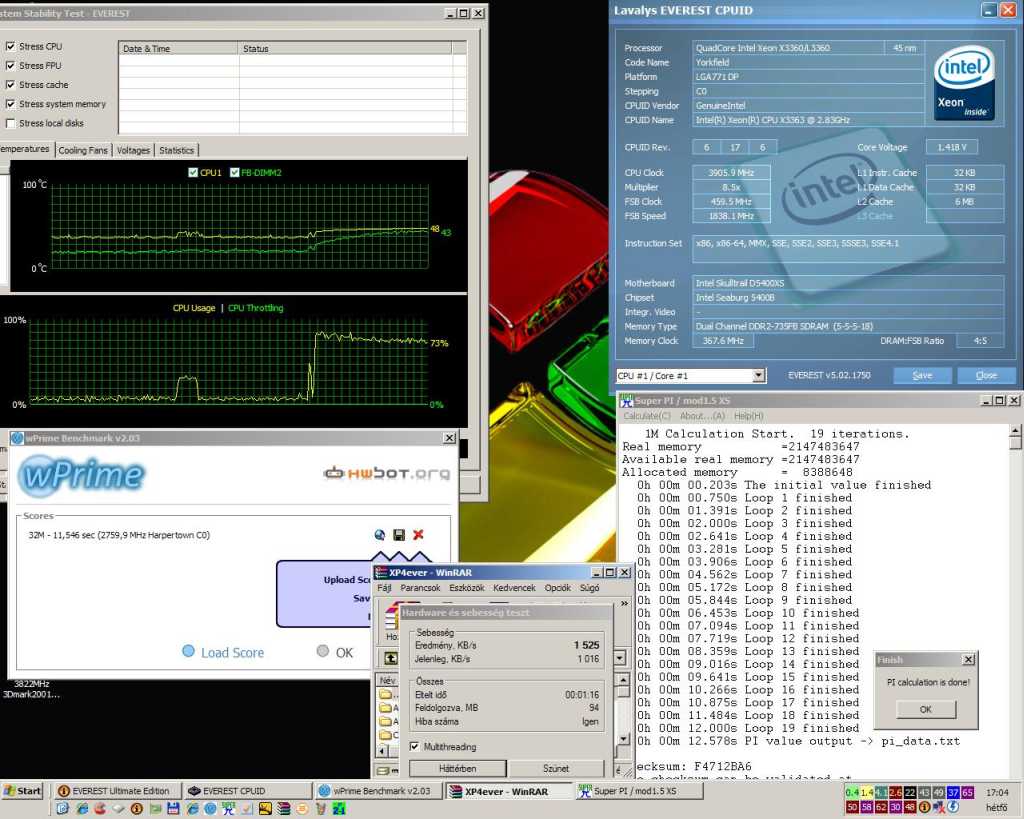Toggle the Stress cache checkbox
1024x819 pixels.
[x=10, y=84]
